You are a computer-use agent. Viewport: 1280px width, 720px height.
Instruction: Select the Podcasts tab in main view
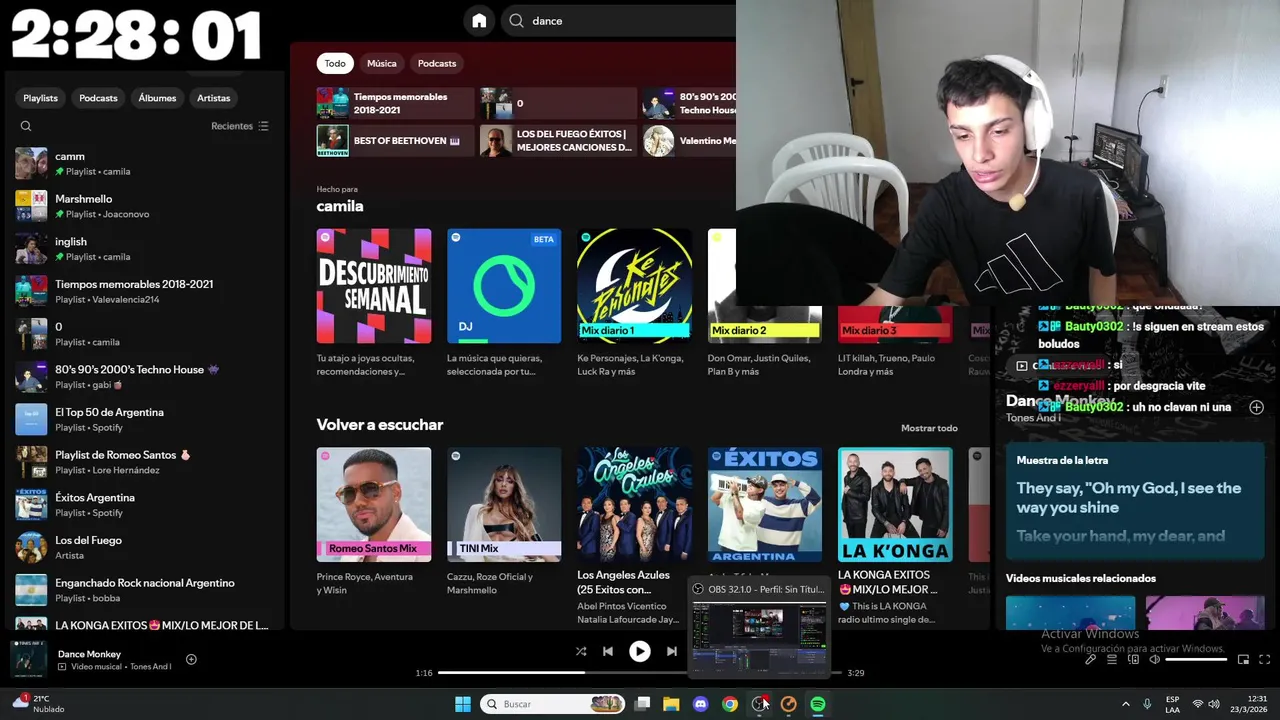tap(437, 63)
